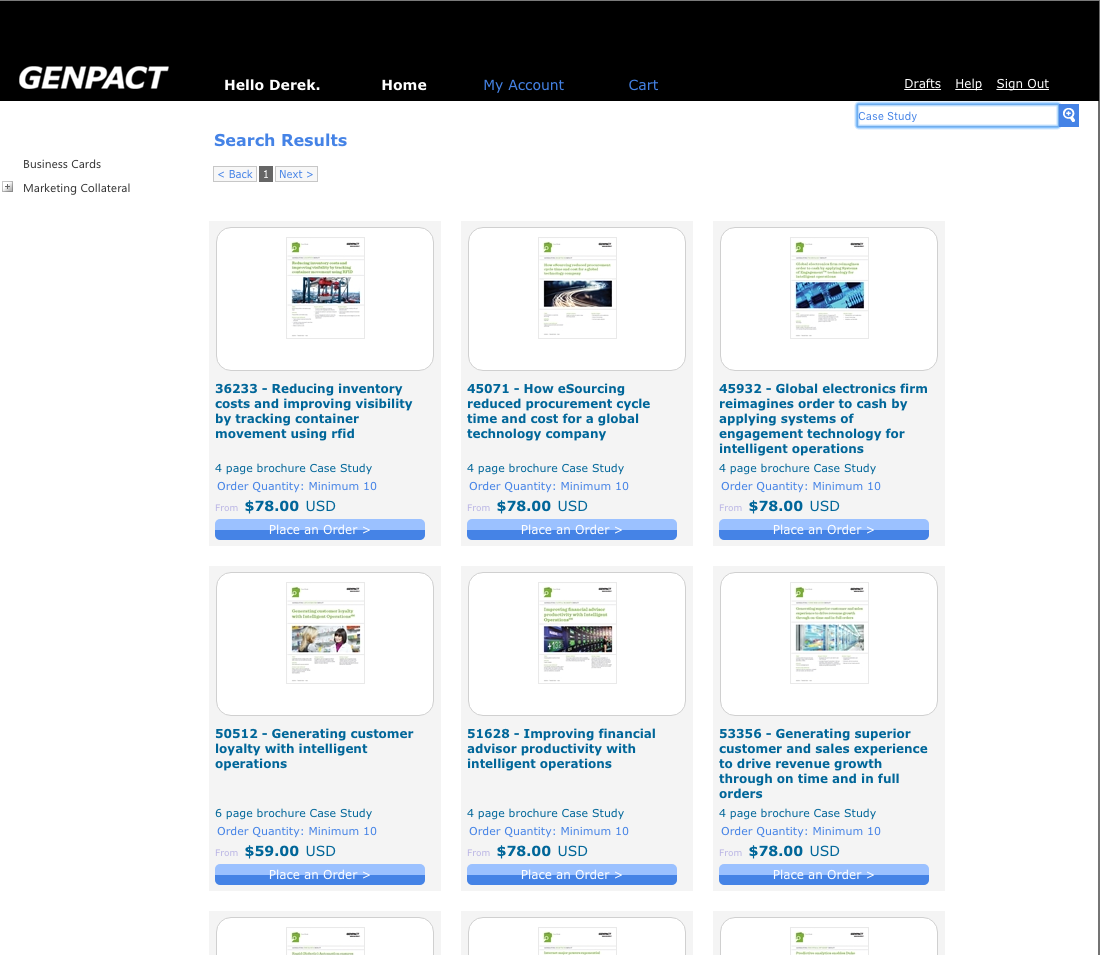The image size is (1100, 955).
Task: Expand the Marketing Collateral tree node
Action: [x=8, y=187]
